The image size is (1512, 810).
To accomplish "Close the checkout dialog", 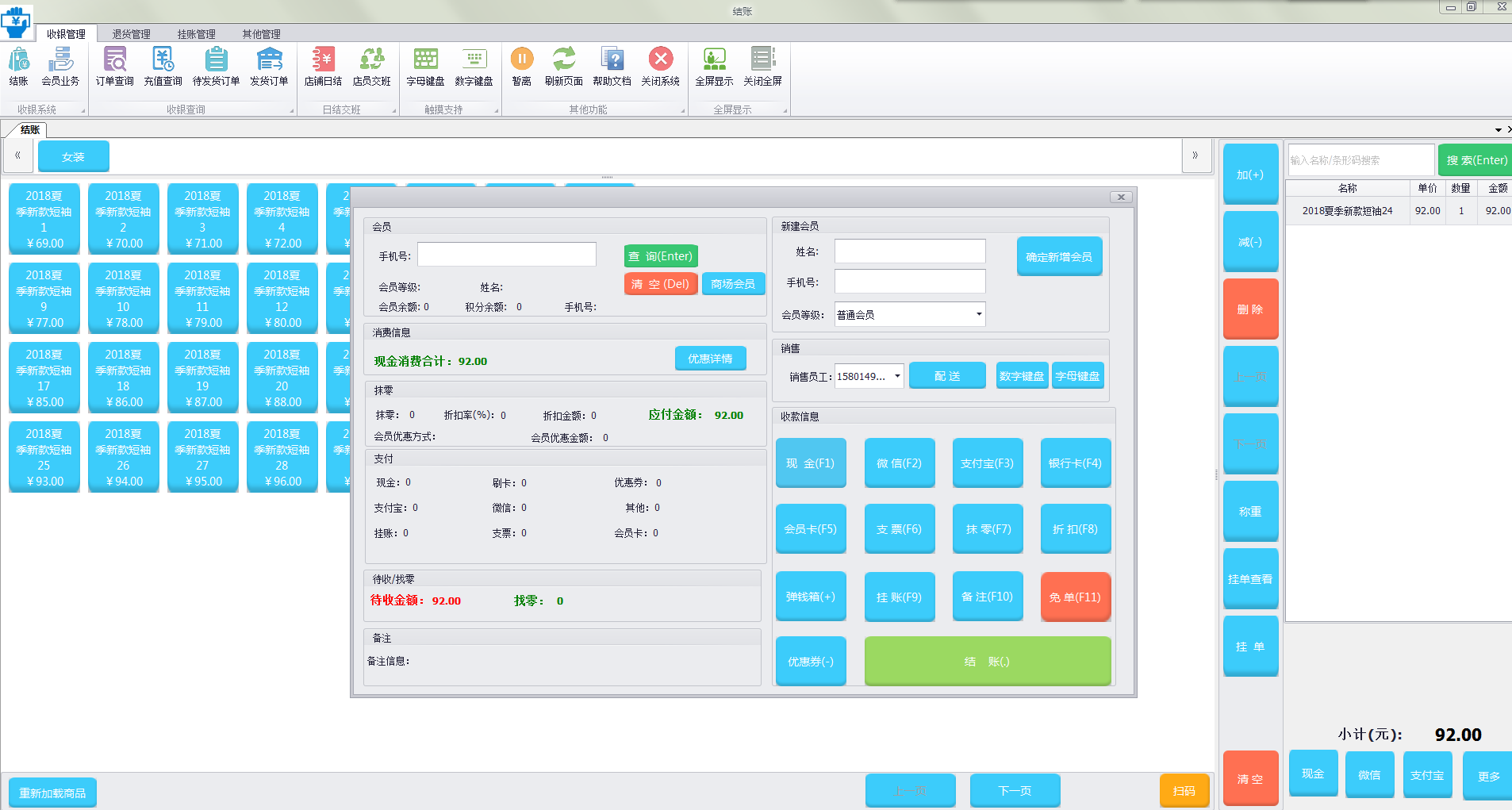I will (x=1120, y=197).
